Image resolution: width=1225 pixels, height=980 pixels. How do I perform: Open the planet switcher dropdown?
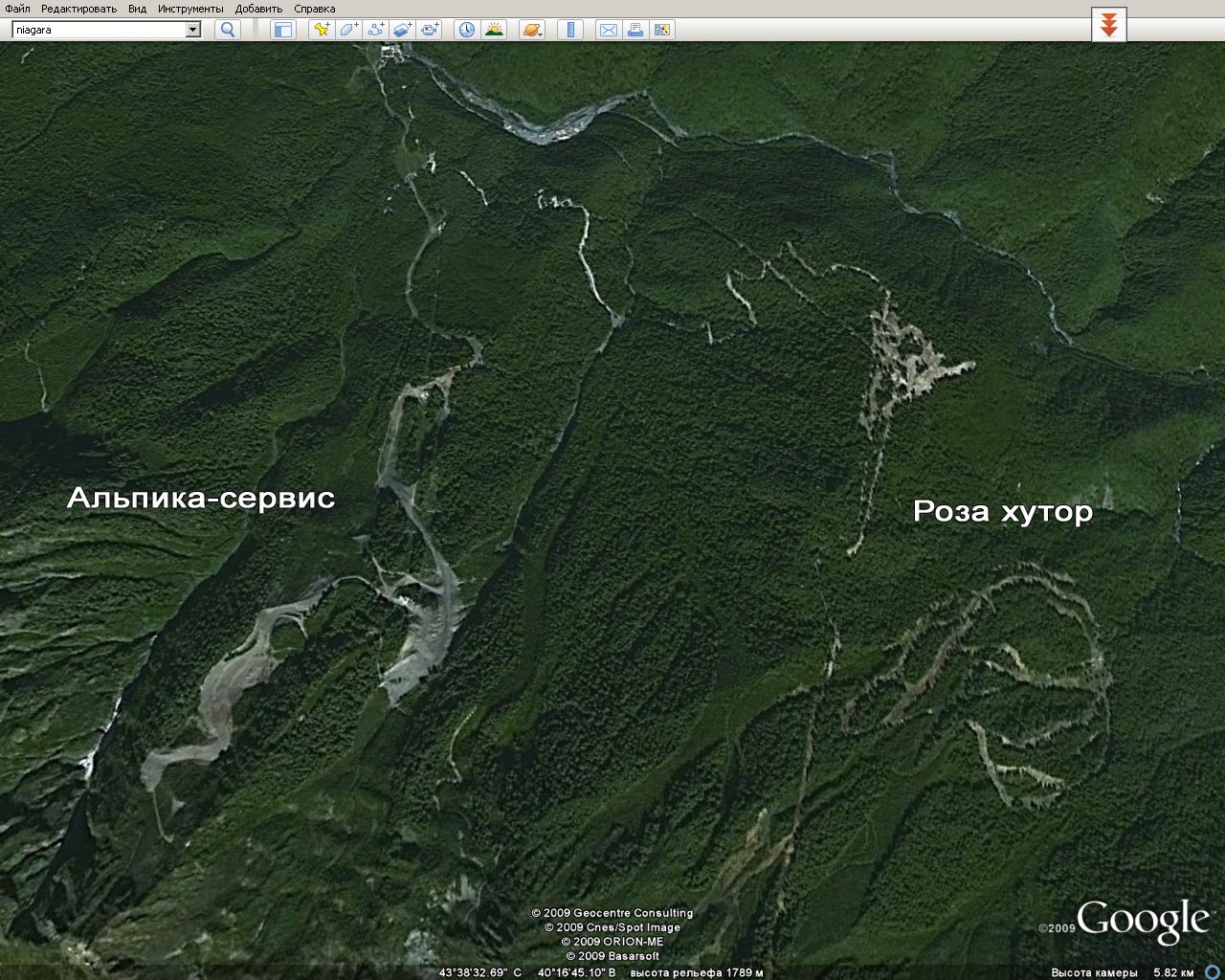click(x=532, y=30)
